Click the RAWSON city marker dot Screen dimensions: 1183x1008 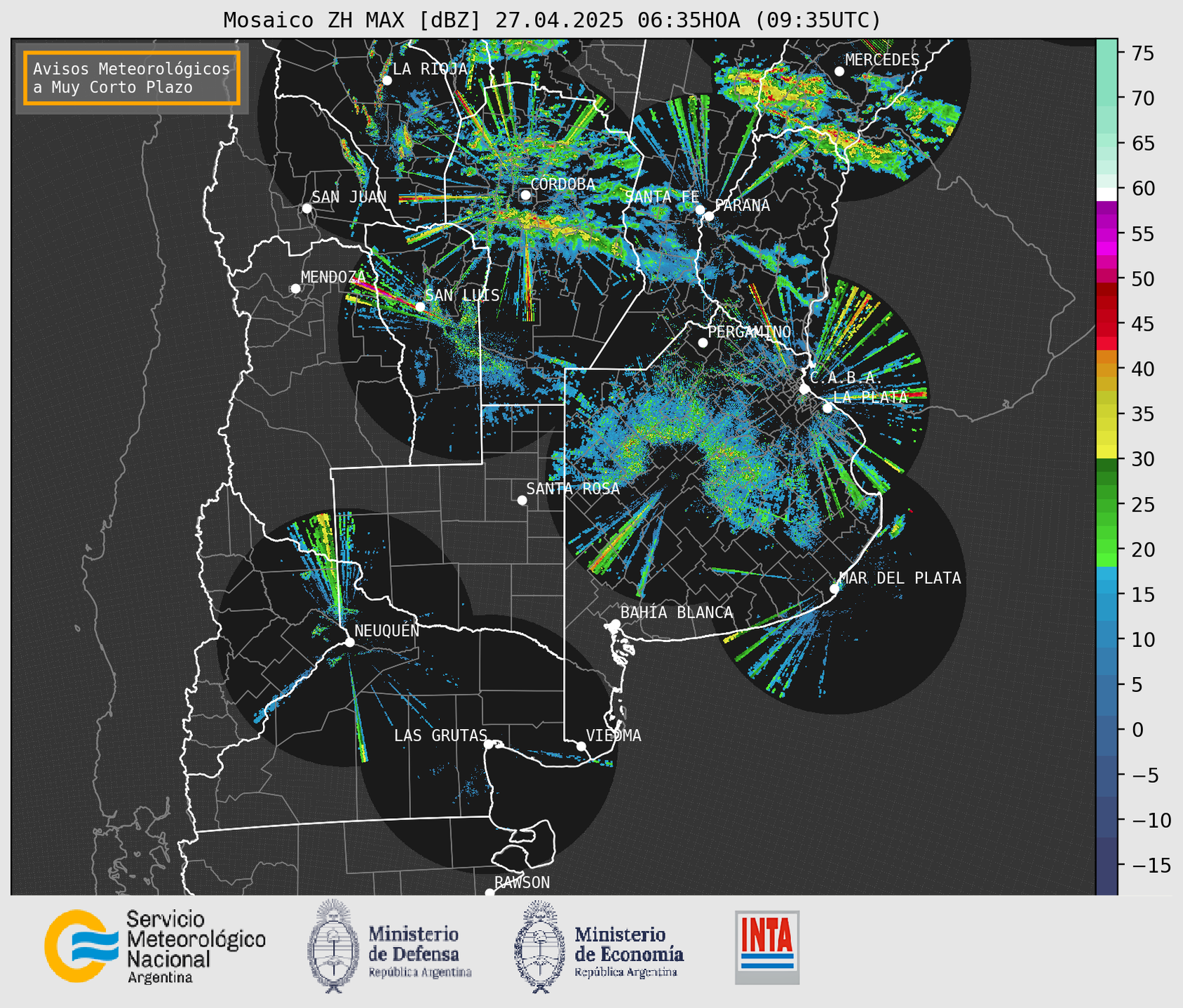click(489, 893)
